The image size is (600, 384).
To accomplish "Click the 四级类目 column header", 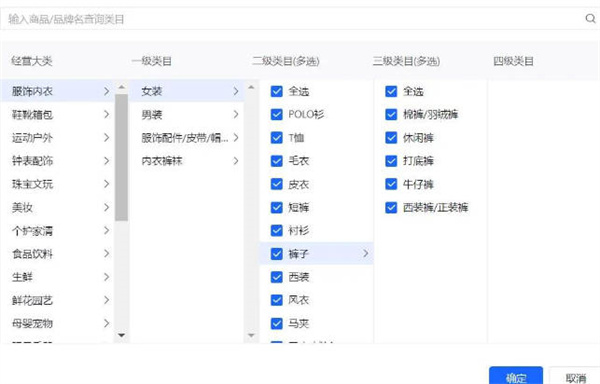I will (x=513, y=61).
